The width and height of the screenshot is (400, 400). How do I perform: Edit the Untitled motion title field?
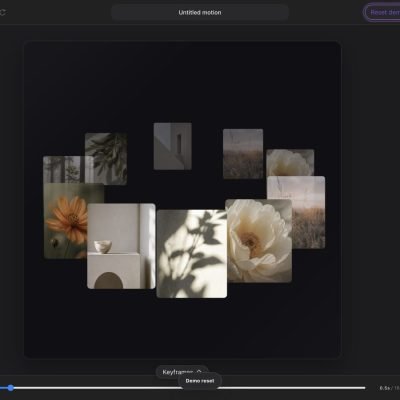[200, 13]
